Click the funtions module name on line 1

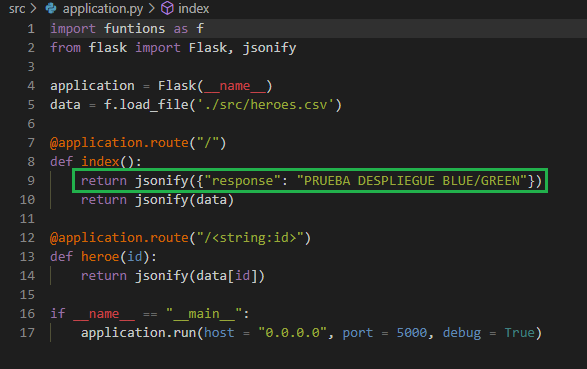(134, 29)
